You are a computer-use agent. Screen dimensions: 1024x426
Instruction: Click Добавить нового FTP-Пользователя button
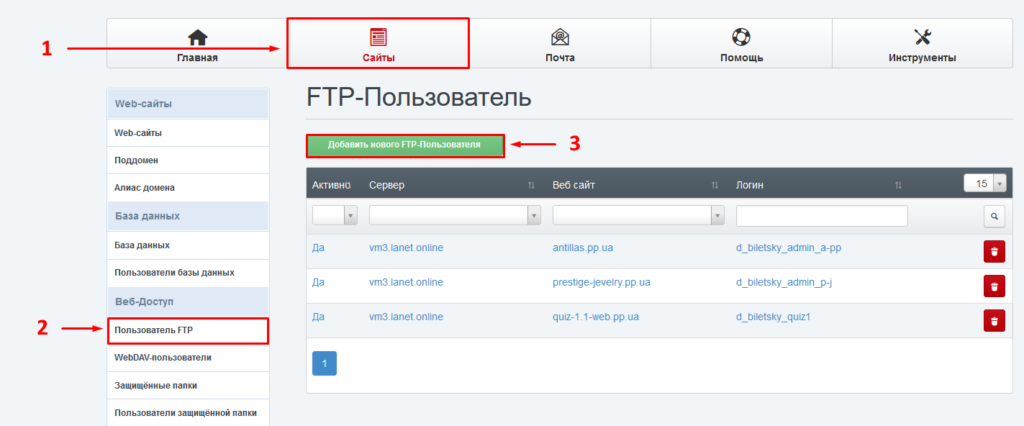[404, 145]
